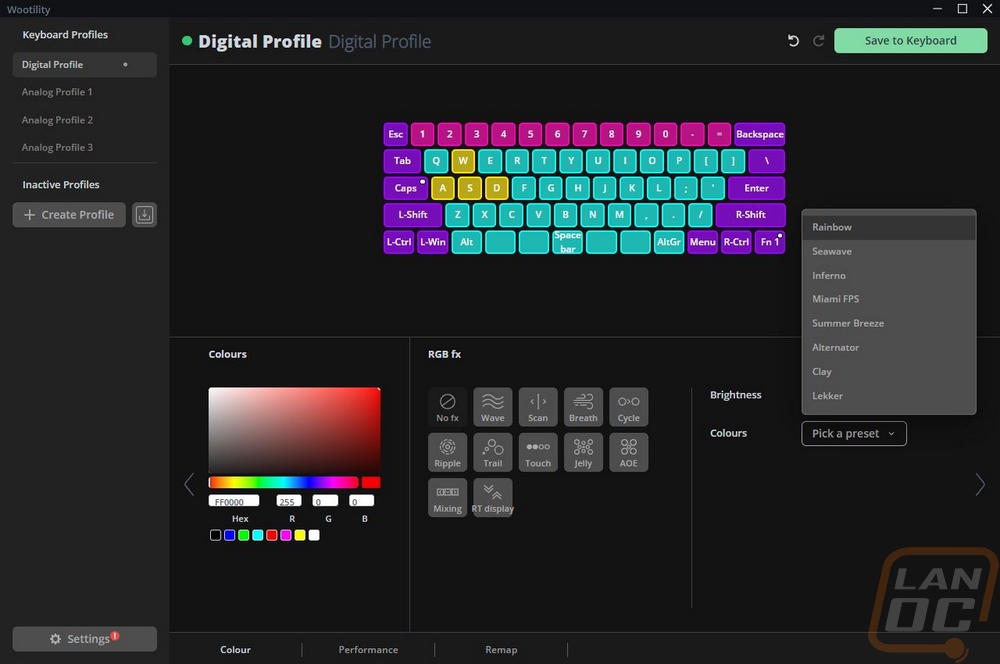Click the redo arrow icon
Screen dimensions: 1000x664
coord(818,41)
